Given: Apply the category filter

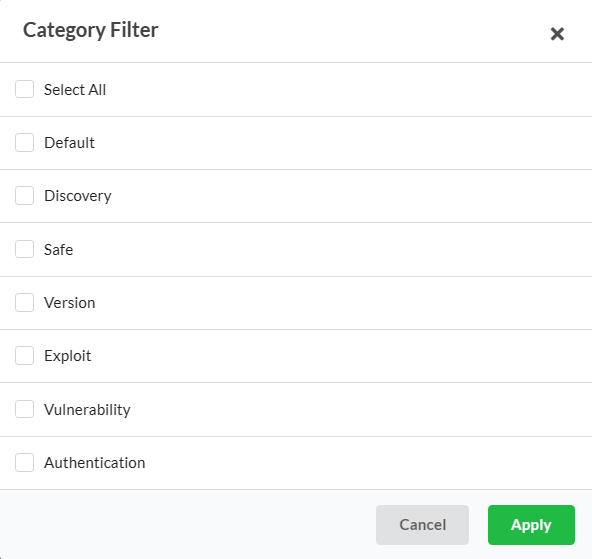Looking at the screenshot, I should (531, 525).
